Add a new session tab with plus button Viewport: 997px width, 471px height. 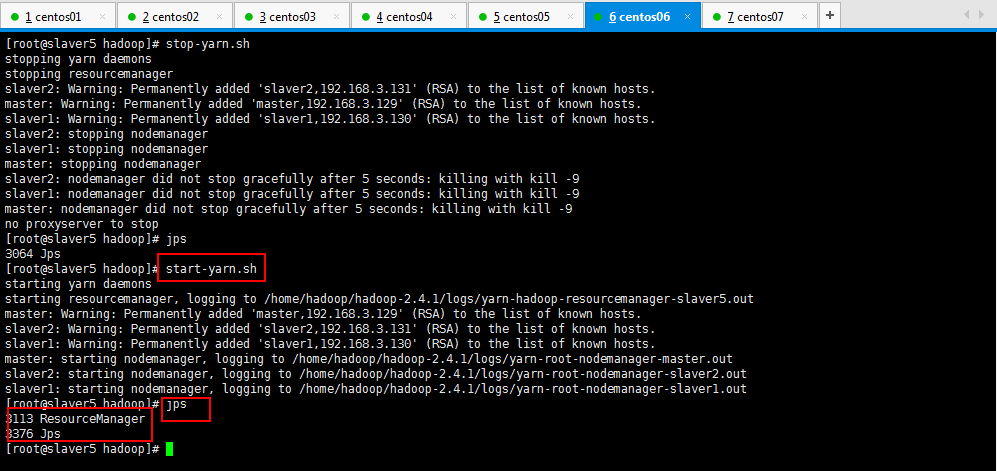[830, 15]
